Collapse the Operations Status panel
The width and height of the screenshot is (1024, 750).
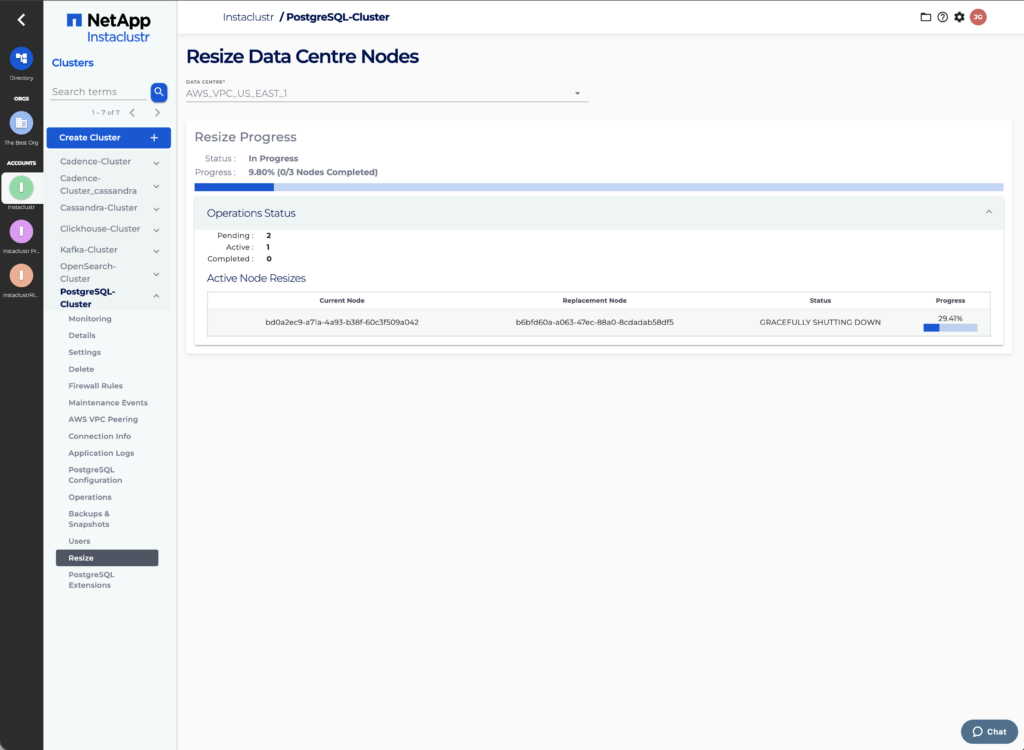pyautogui.click(x=989, y=212)
